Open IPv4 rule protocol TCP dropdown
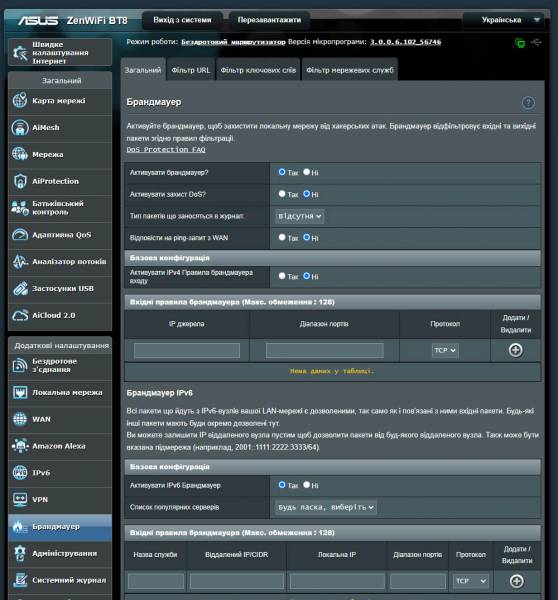This screenshot has width=558, height=600. 445,350
